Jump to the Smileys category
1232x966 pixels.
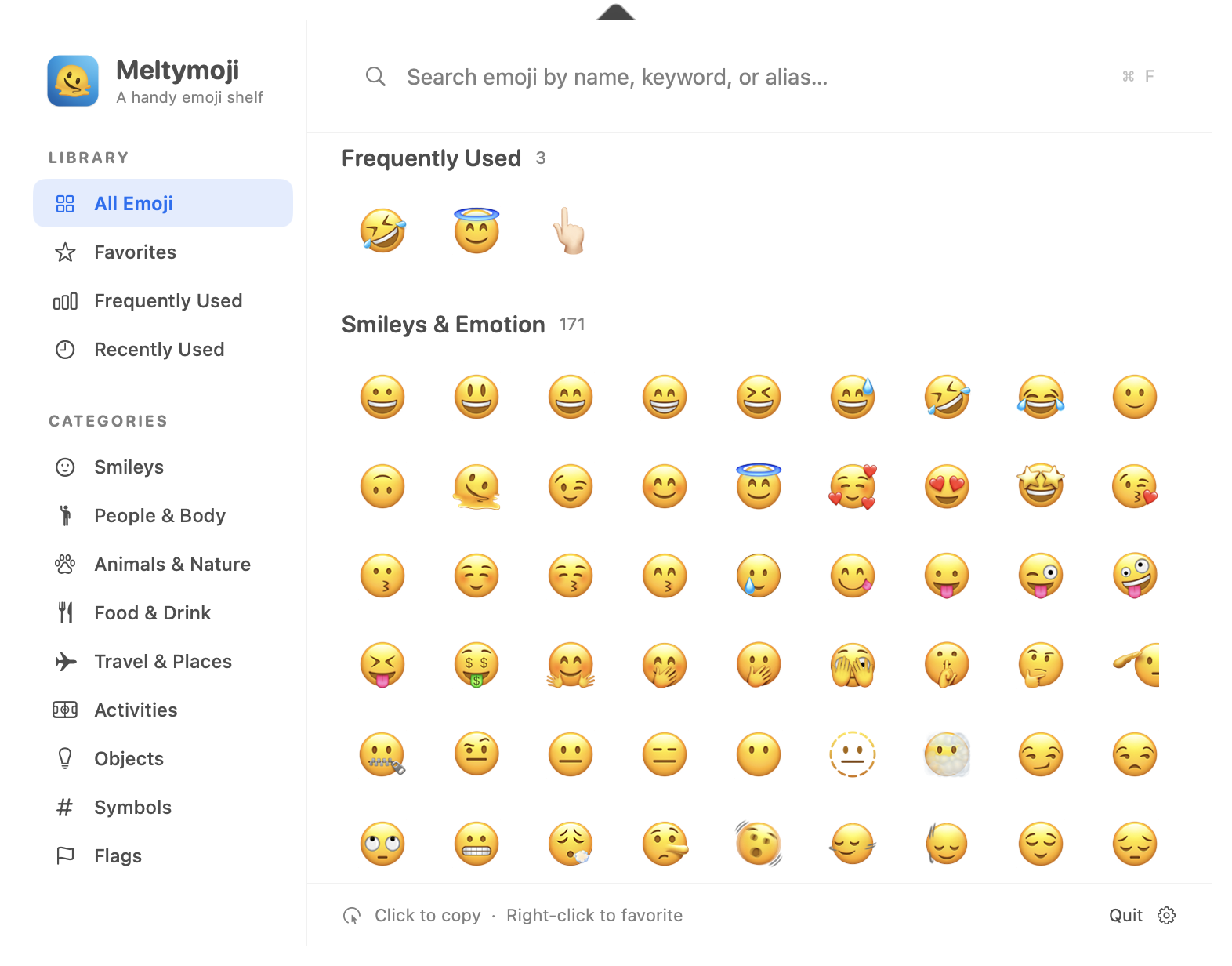pos(163,467)
